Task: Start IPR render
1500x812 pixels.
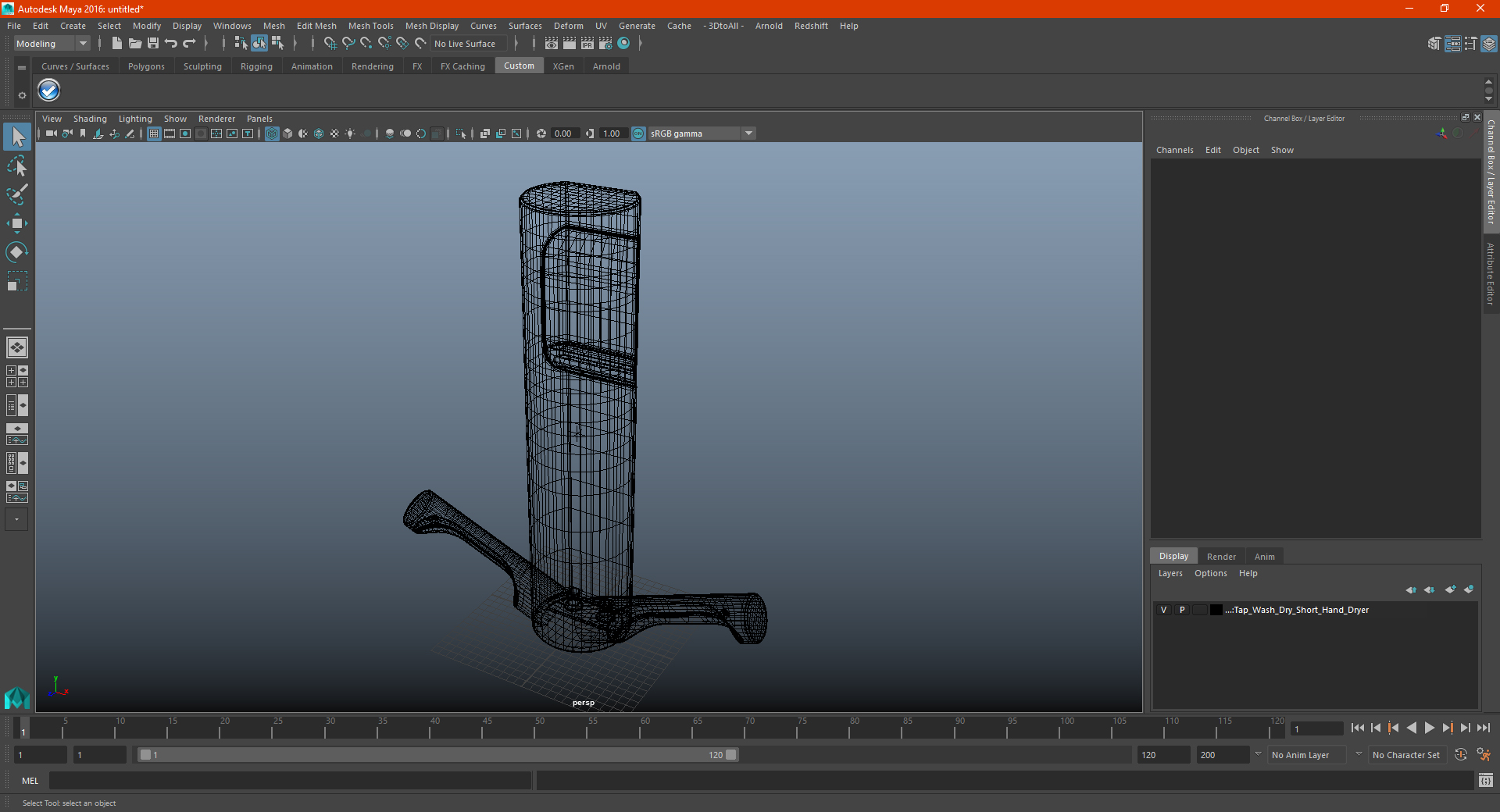Action: click(587, 44)
